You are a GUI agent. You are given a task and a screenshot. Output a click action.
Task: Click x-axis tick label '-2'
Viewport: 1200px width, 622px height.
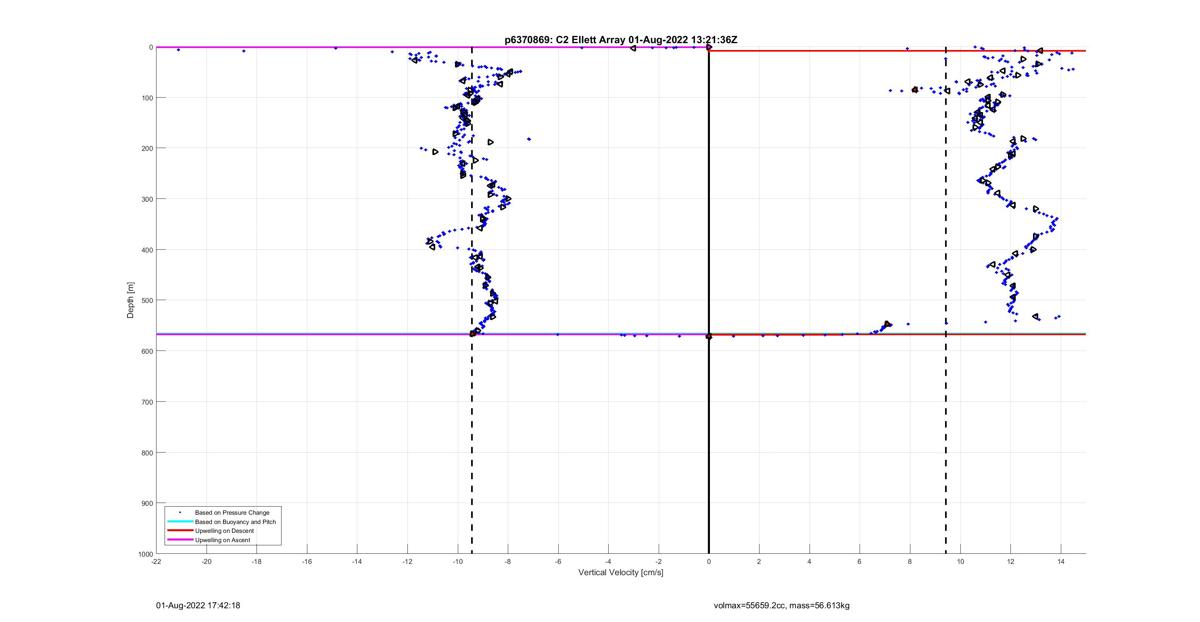[x=659, y=561]
